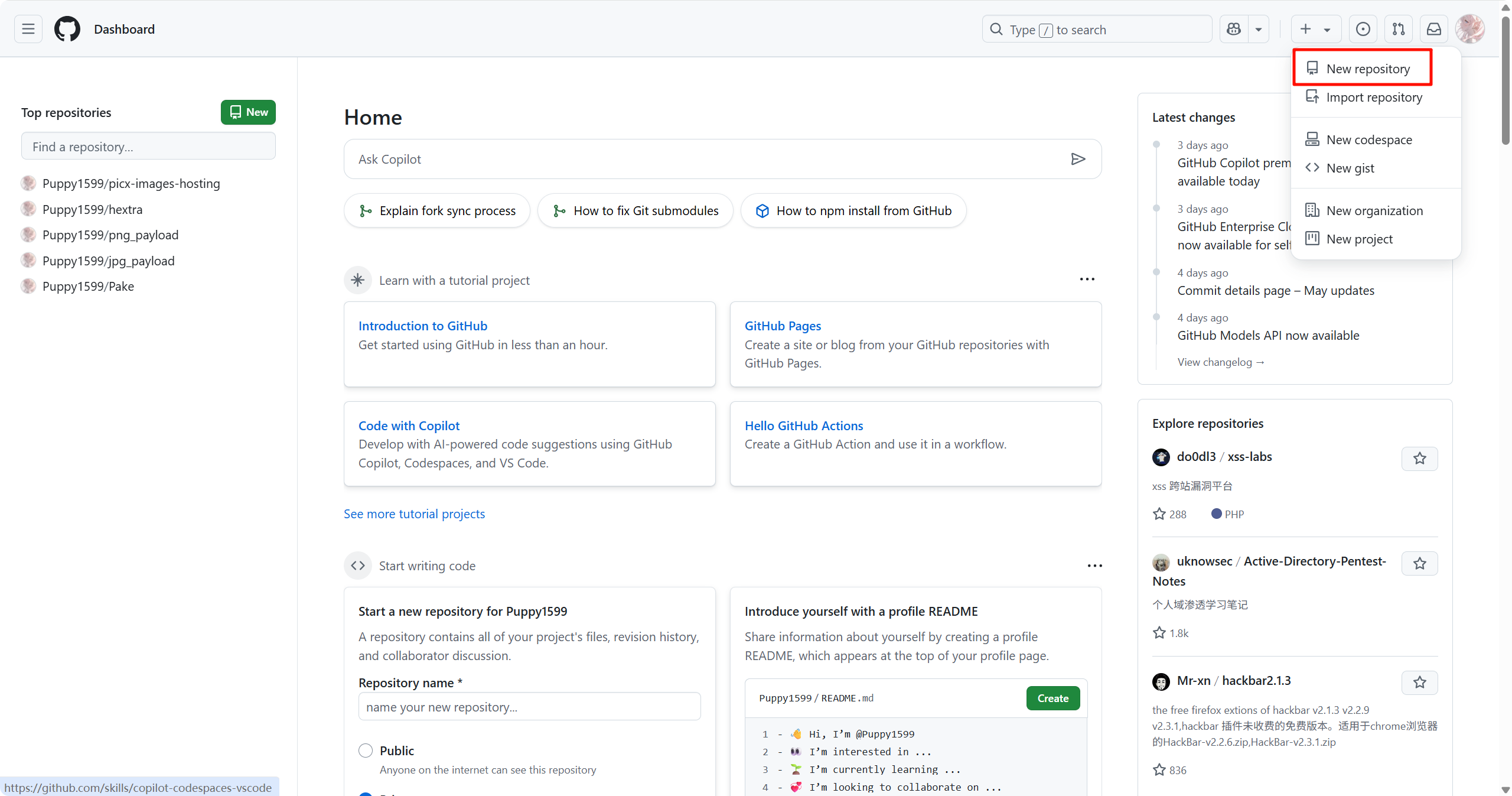
Task: Open Commit details page May updates
Action: click(1276, 290)
